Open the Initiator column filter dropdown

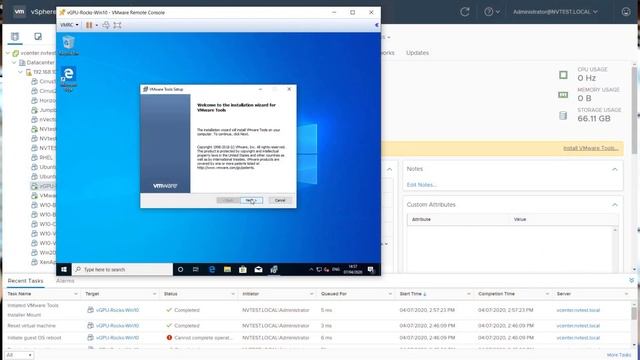coord(311,294)
